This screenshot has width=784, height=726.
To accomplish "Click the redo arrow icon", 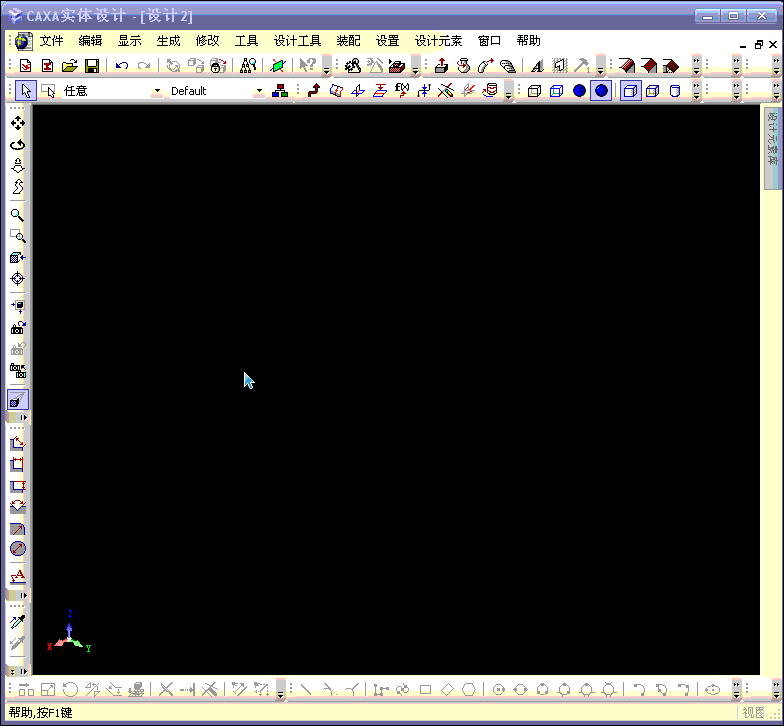I will click(144, 66).
